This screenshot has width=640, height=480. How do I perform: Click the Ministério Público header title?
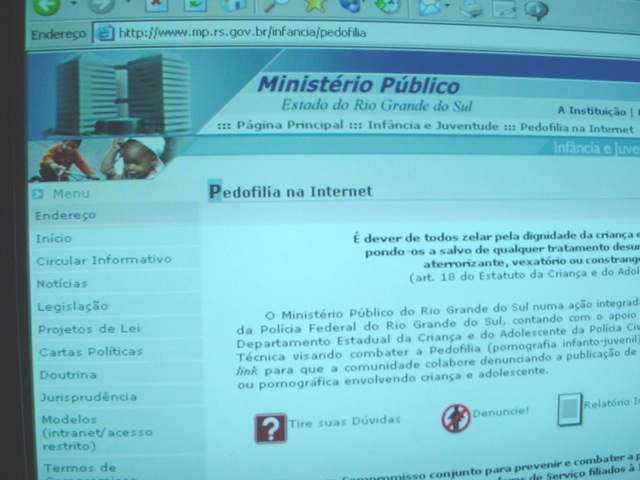coord(359,85)
